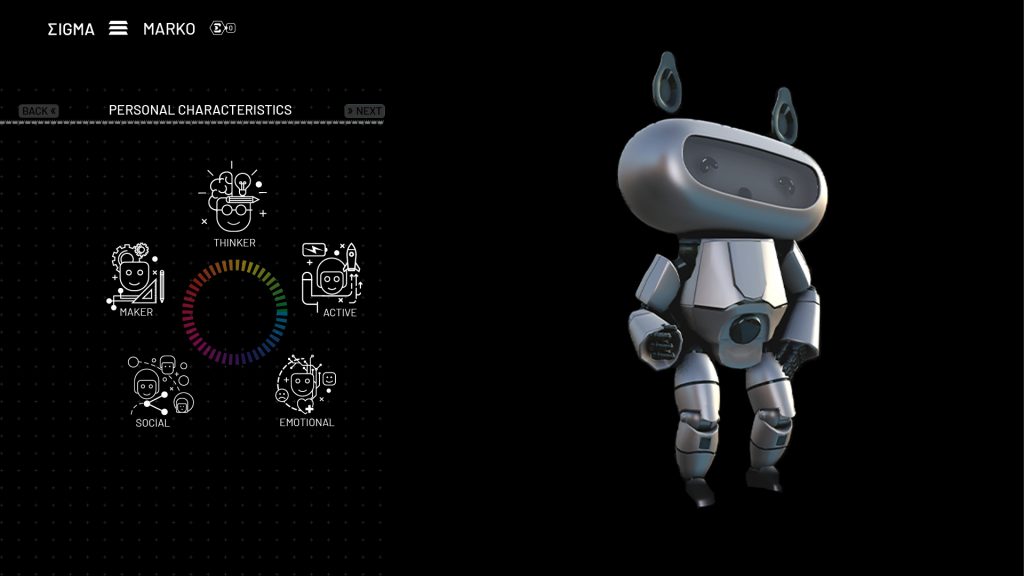Image resolution: width=1024 pixels, height=576 pixels.
Task: Click the THINKER label text
Action: pyautogui.click(x=234, y=243)
